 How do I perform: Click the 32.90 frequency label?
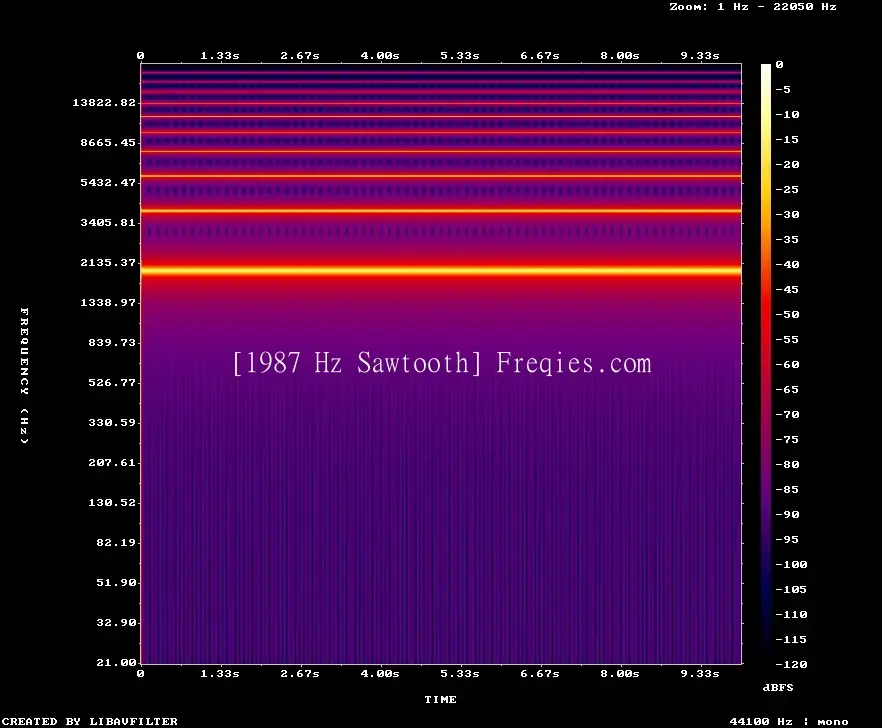coord(116,622)
